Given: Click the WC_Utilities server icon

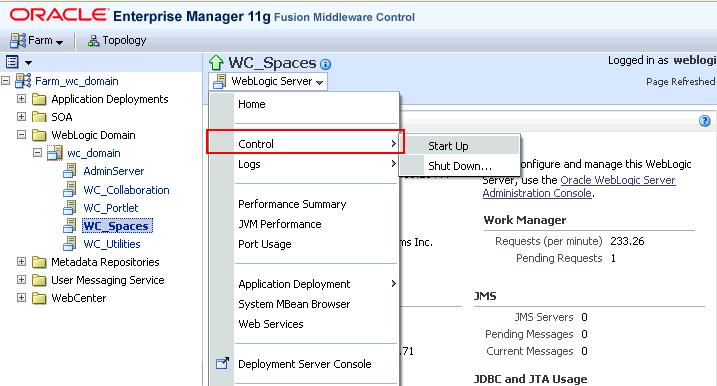Looking at the screenshot, I should point(70,243).
